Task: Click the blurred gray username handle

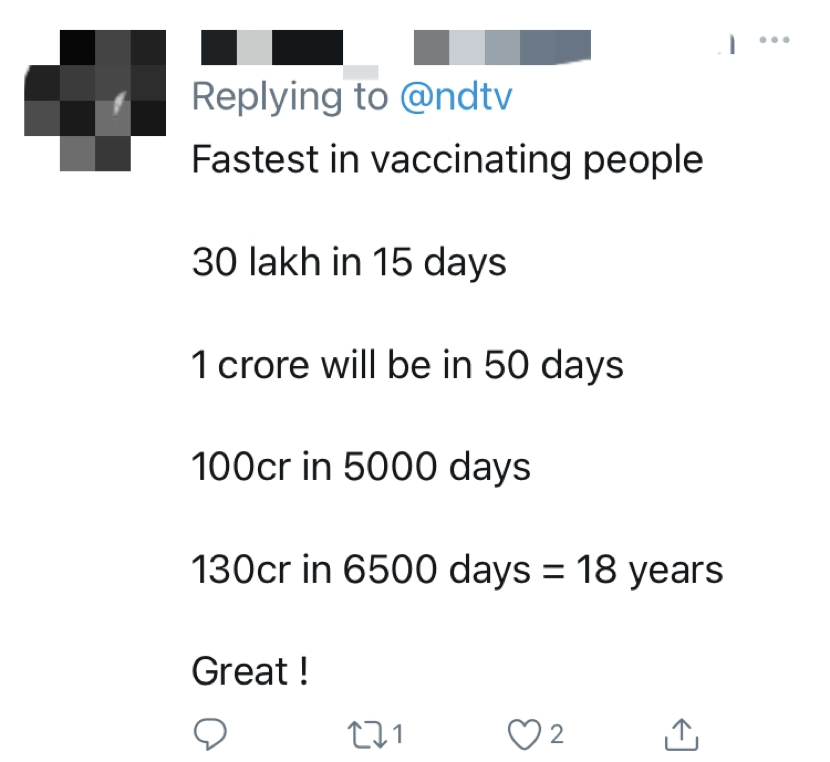Action: pos(502,46)
